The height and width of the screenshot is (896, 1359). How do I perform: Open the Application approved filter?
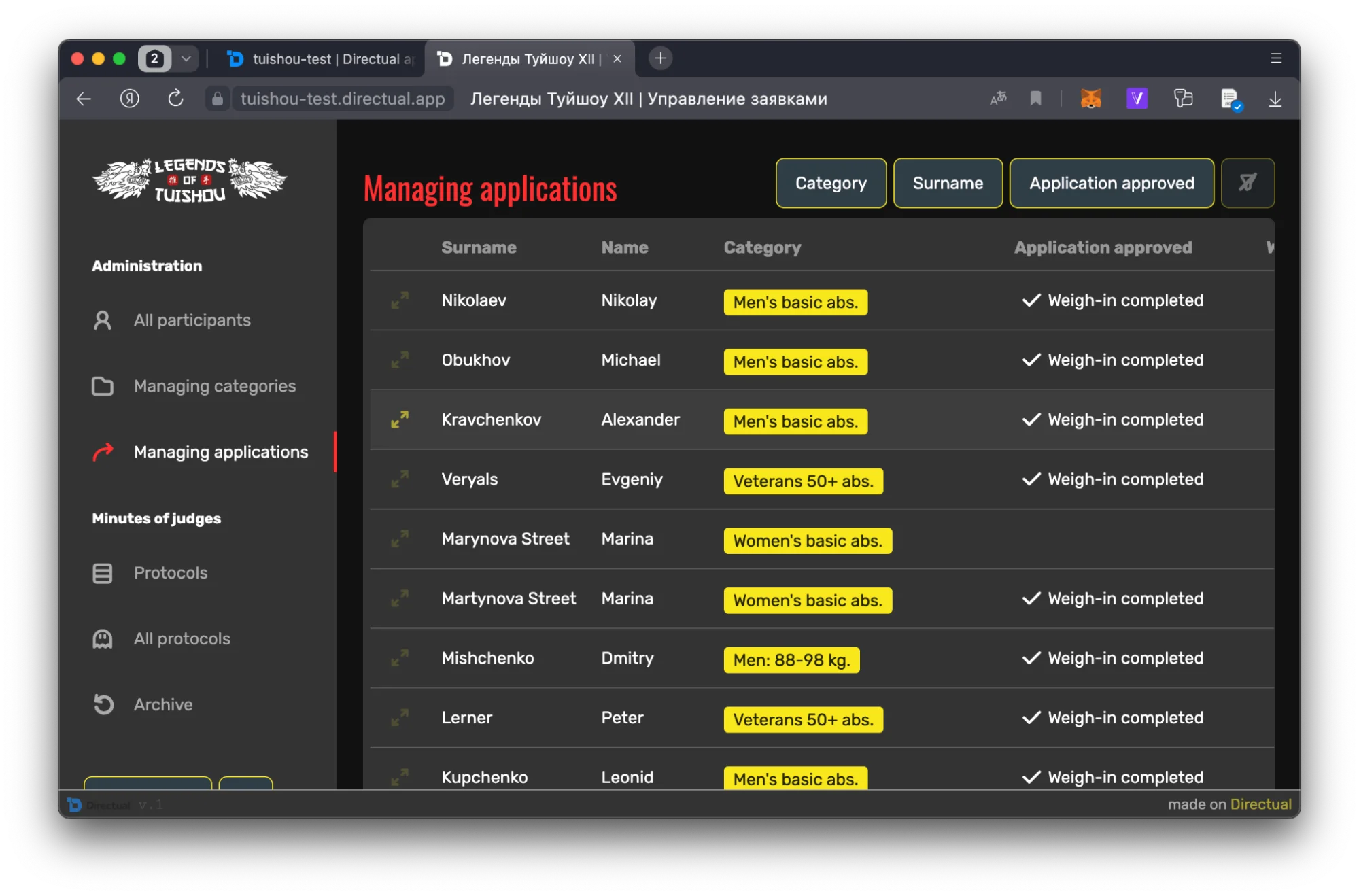(x=1111, y=183)
